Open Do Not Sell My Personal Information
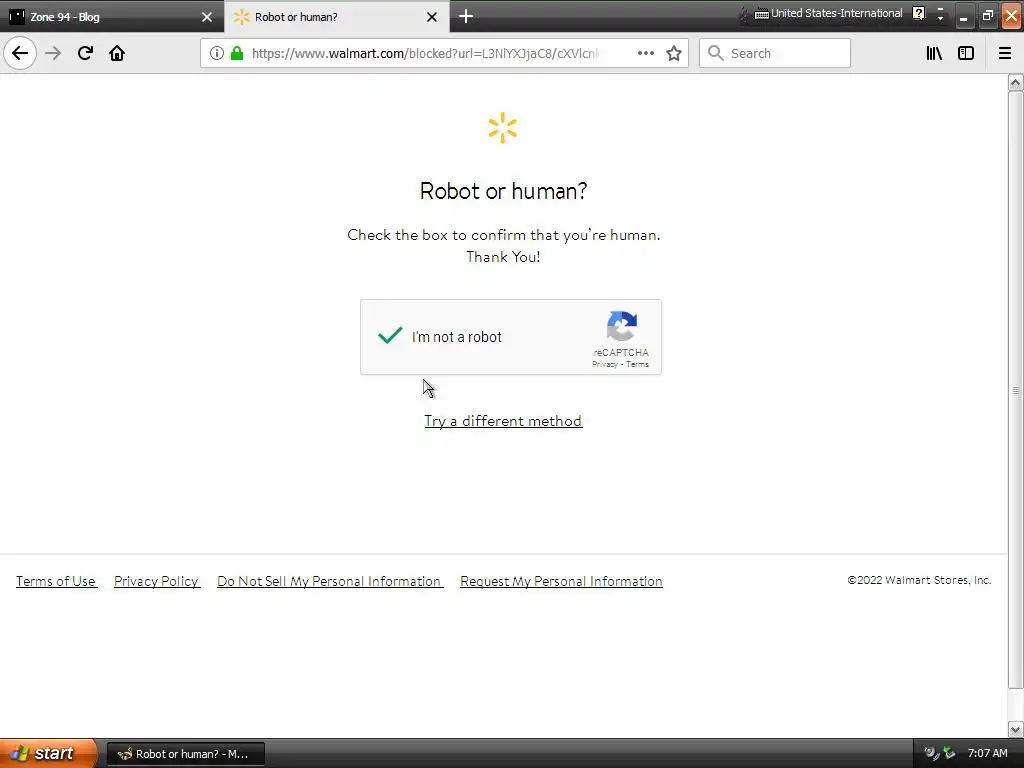Screen dimensions: 1024x768 (x=330, y=581)
